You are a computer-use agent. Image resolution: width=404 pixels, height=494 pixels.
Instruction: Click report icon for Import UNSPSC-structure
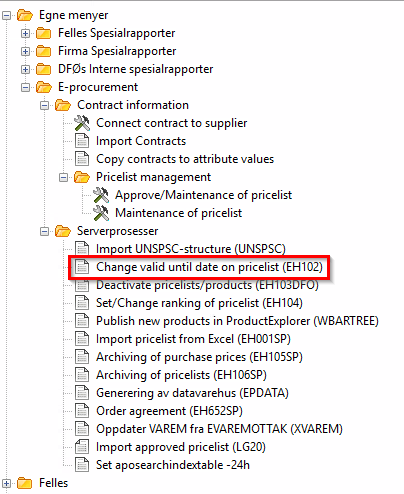pyautogui.click(x=82, y=248)
